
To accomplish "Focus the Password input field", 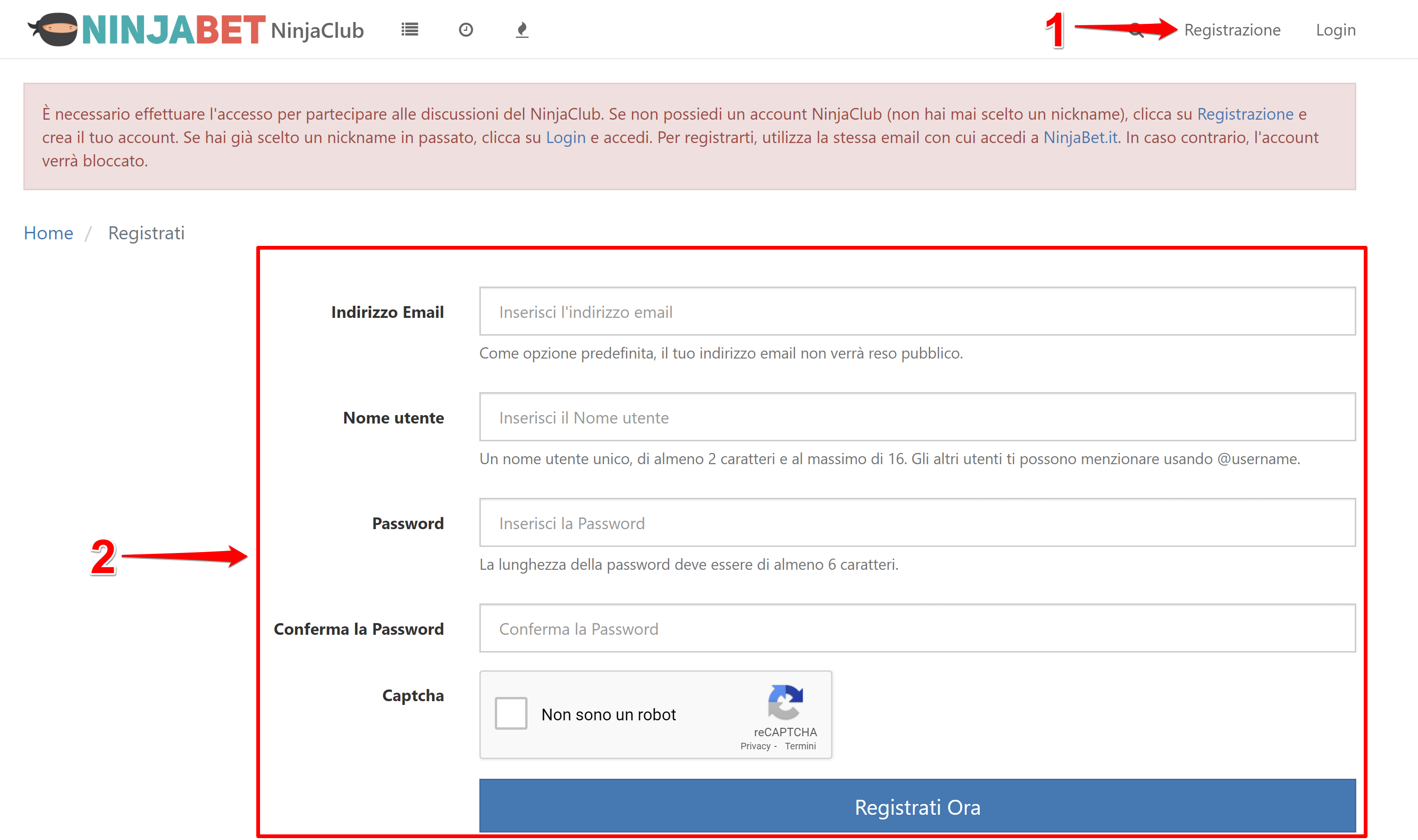I will [918, 523].
